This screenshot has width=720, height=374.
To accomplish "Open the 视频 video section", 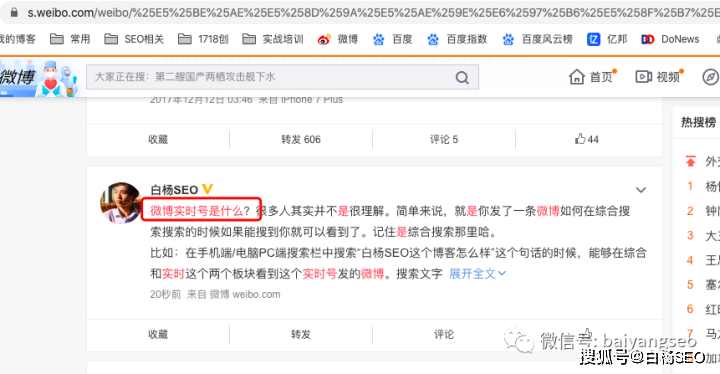I will [659, 77].
